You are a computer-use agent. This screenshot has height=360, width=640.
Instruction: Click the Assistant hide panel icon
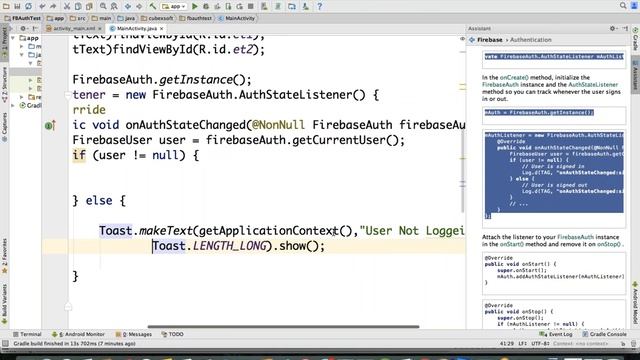pos(625,29)
